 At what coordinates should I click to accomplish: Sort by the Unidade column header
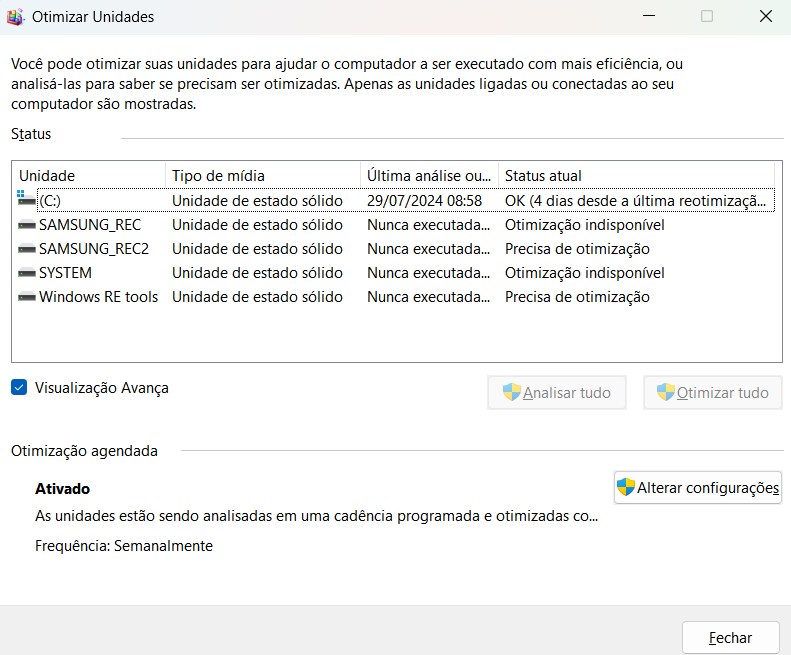tap(89, 176)
